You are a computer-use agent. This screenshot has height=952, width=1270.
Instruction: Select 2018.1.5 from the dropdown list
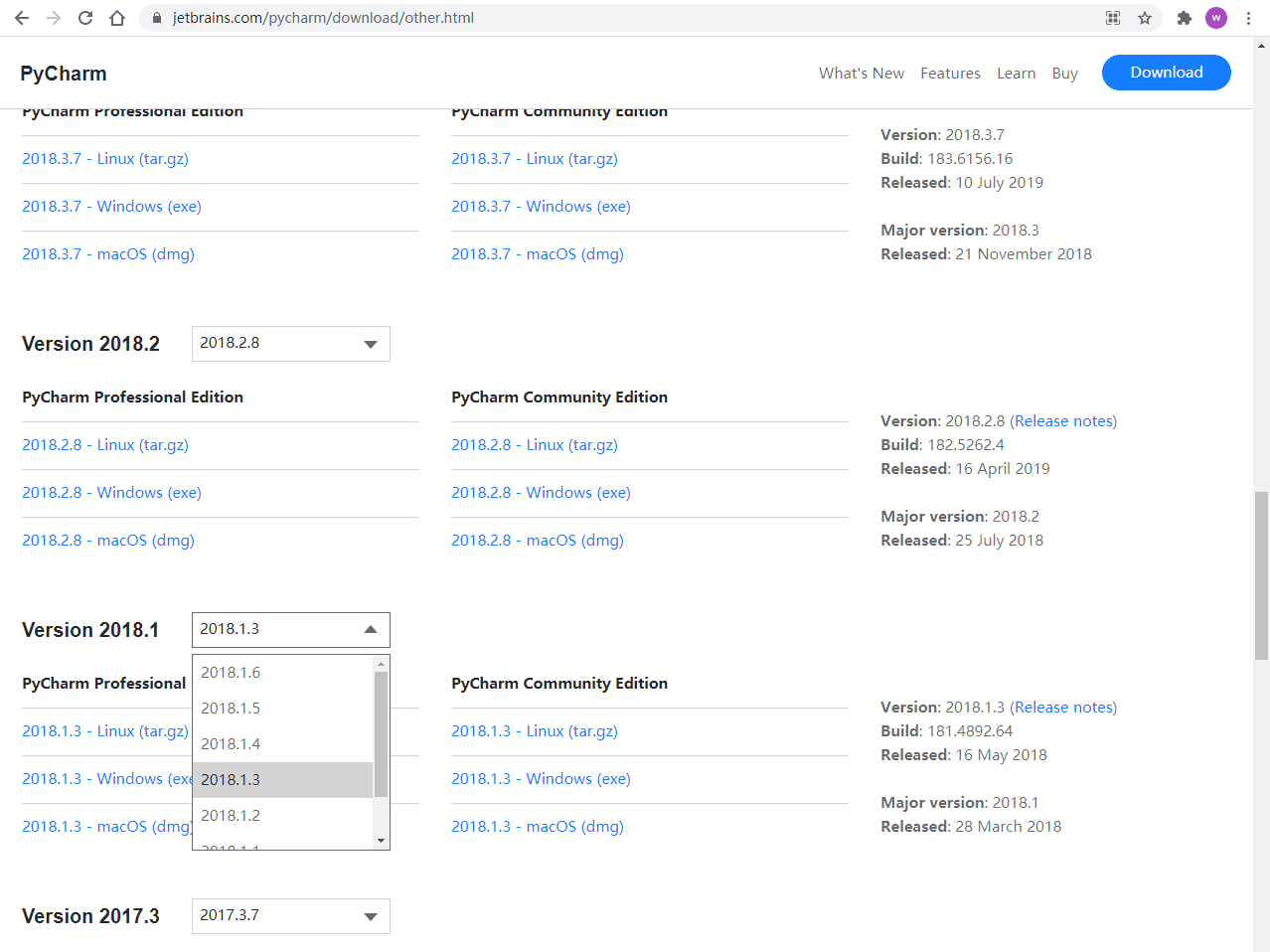282,709
